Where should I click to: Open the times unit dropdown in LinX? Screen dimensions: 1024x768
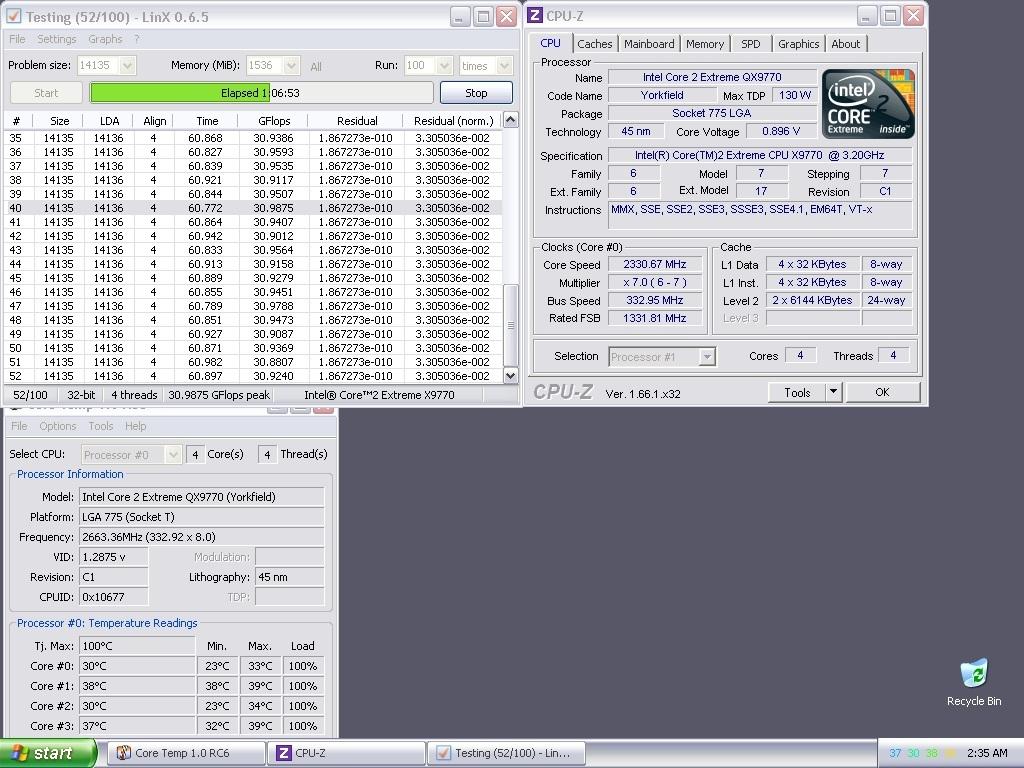pyautogui.click(x=504, y=65)
